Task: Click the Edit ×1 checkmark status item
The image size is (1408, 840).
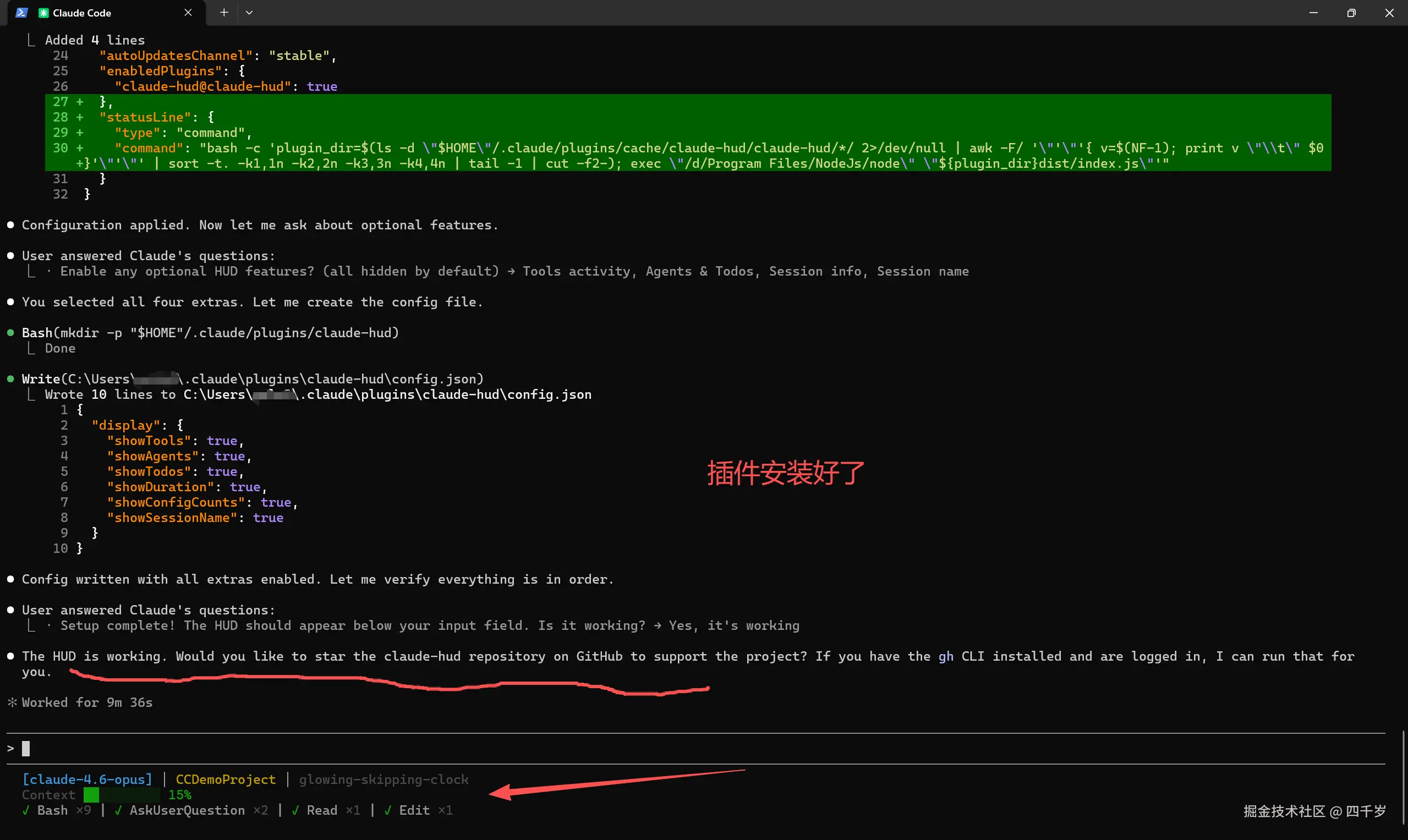Action: (x=388, y=810)
